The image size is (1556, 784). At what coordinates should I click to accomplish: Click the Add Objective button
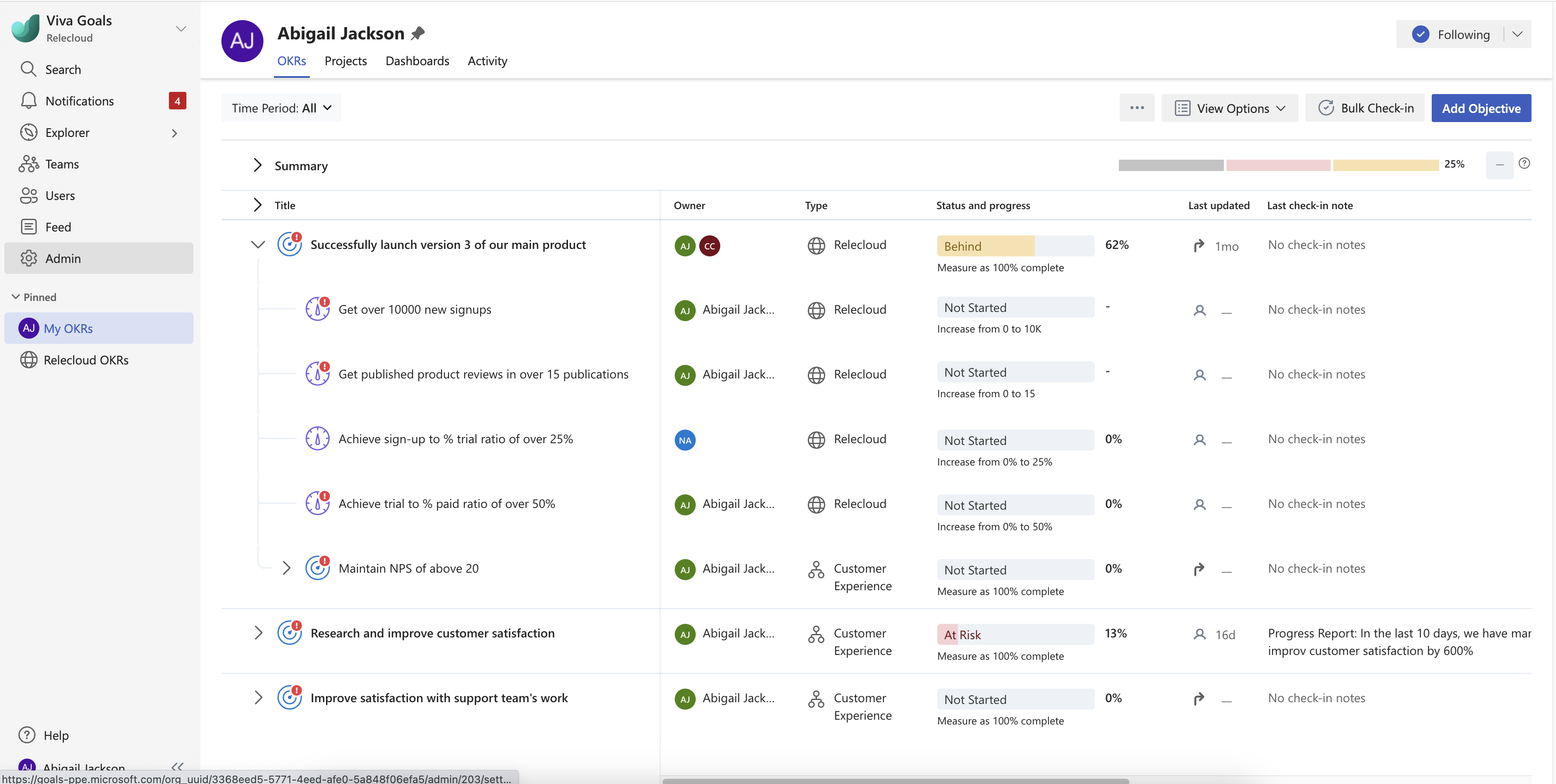[x=1480, y=108]
